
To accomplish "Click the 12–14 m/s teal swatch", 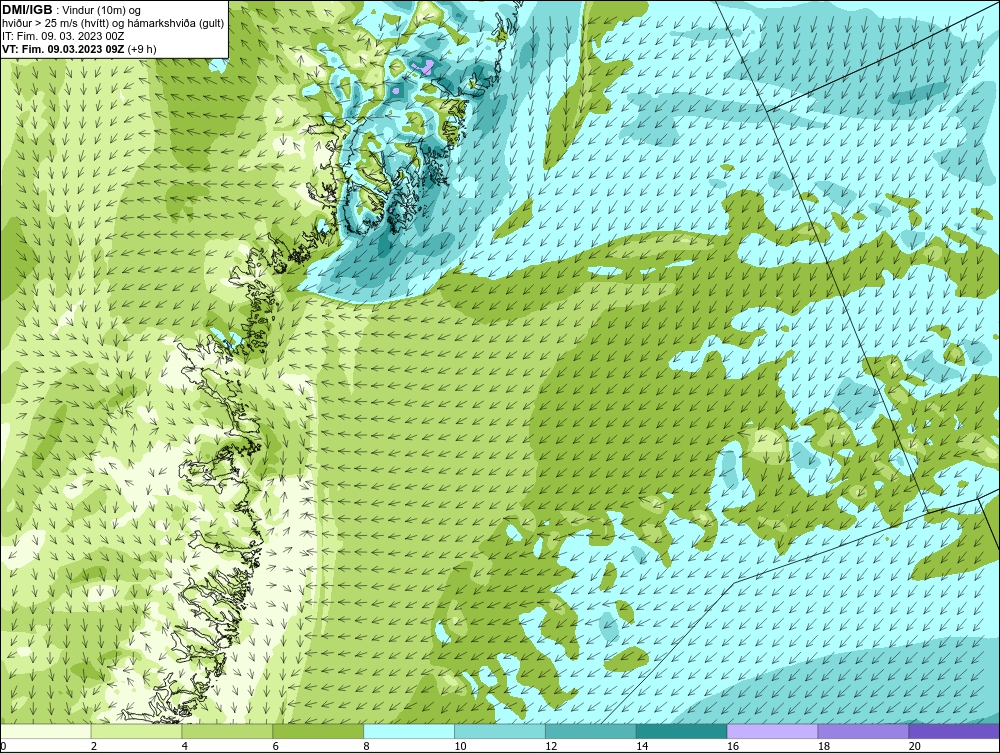I will click(x=591, y=731).
